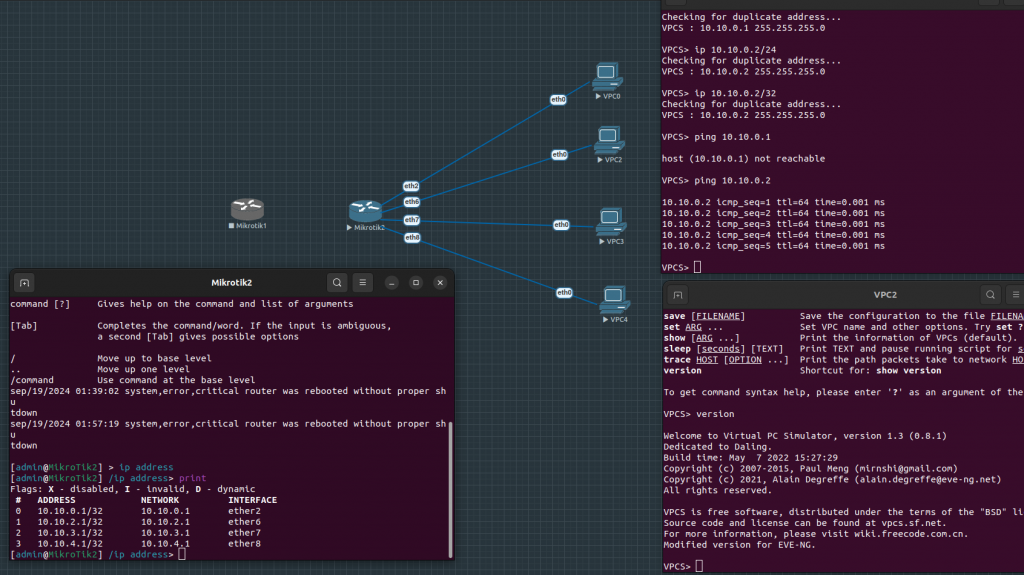Click interface ether6 in address list

click(244, 522)
